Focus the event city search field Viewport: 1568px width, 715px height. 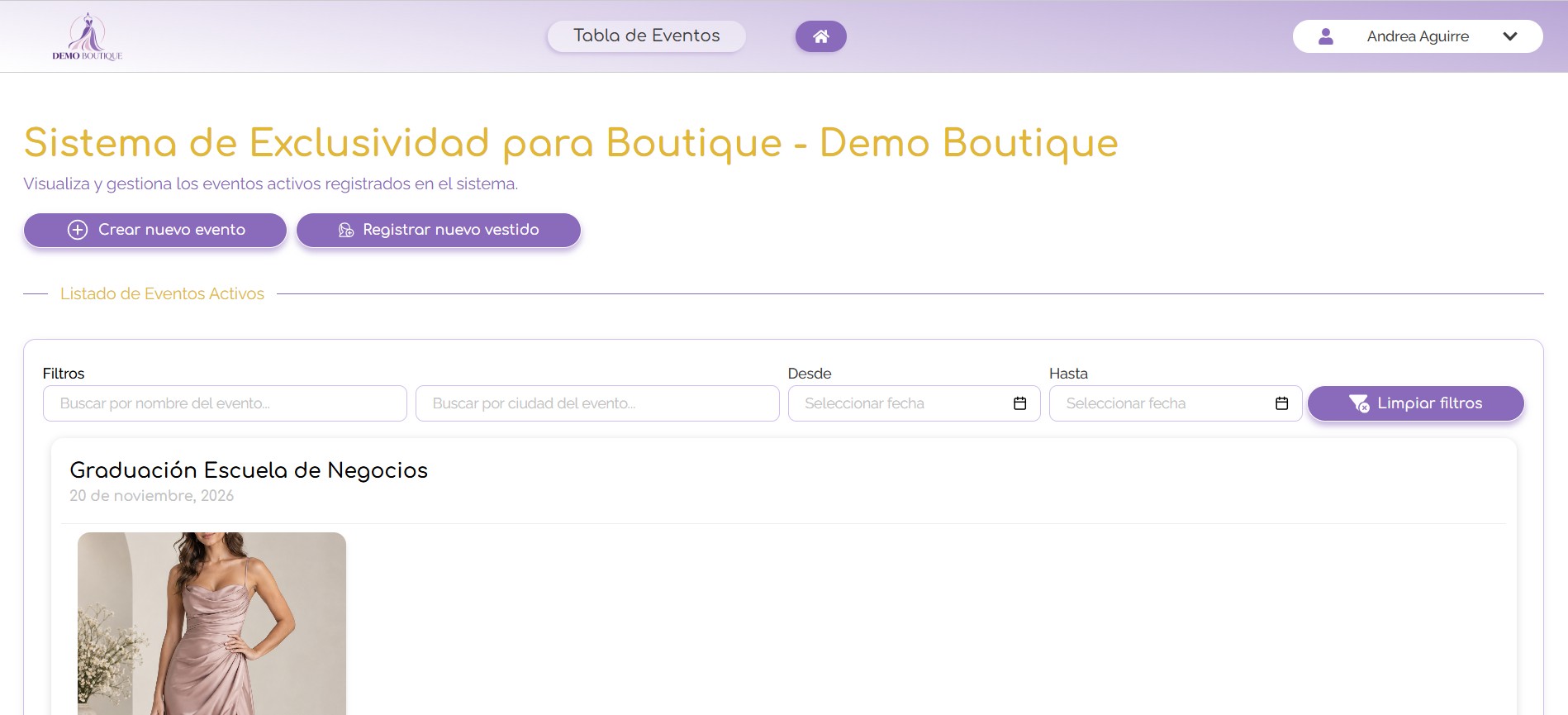tap(597, 403)
